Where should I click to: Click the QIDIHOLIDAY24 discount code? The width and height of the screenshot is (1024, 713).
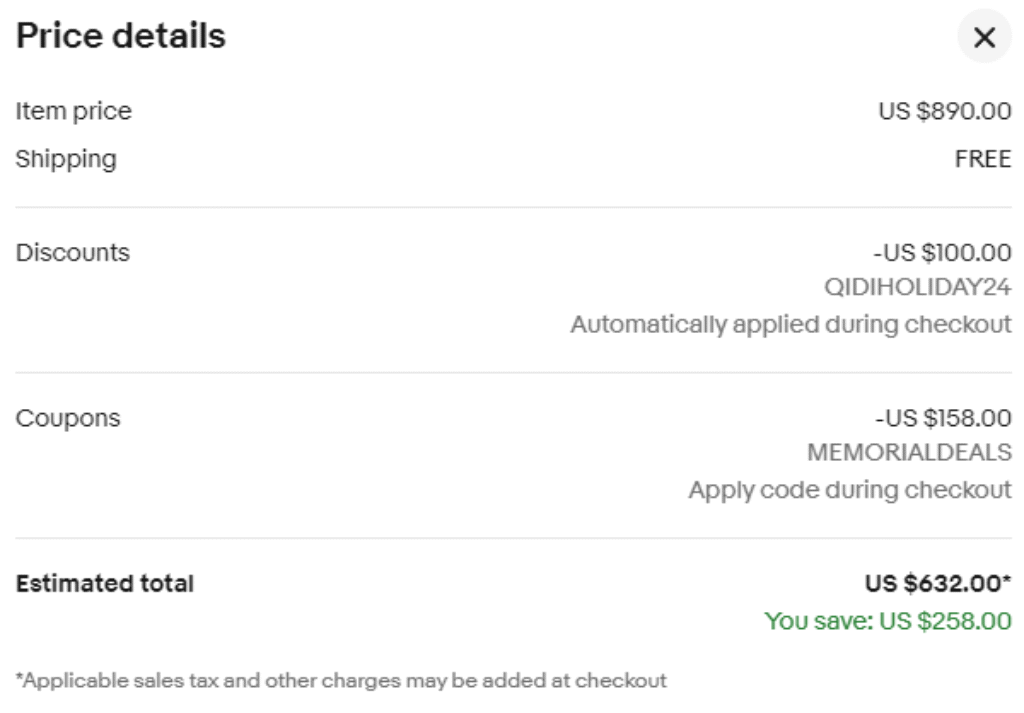coord(918,287)
